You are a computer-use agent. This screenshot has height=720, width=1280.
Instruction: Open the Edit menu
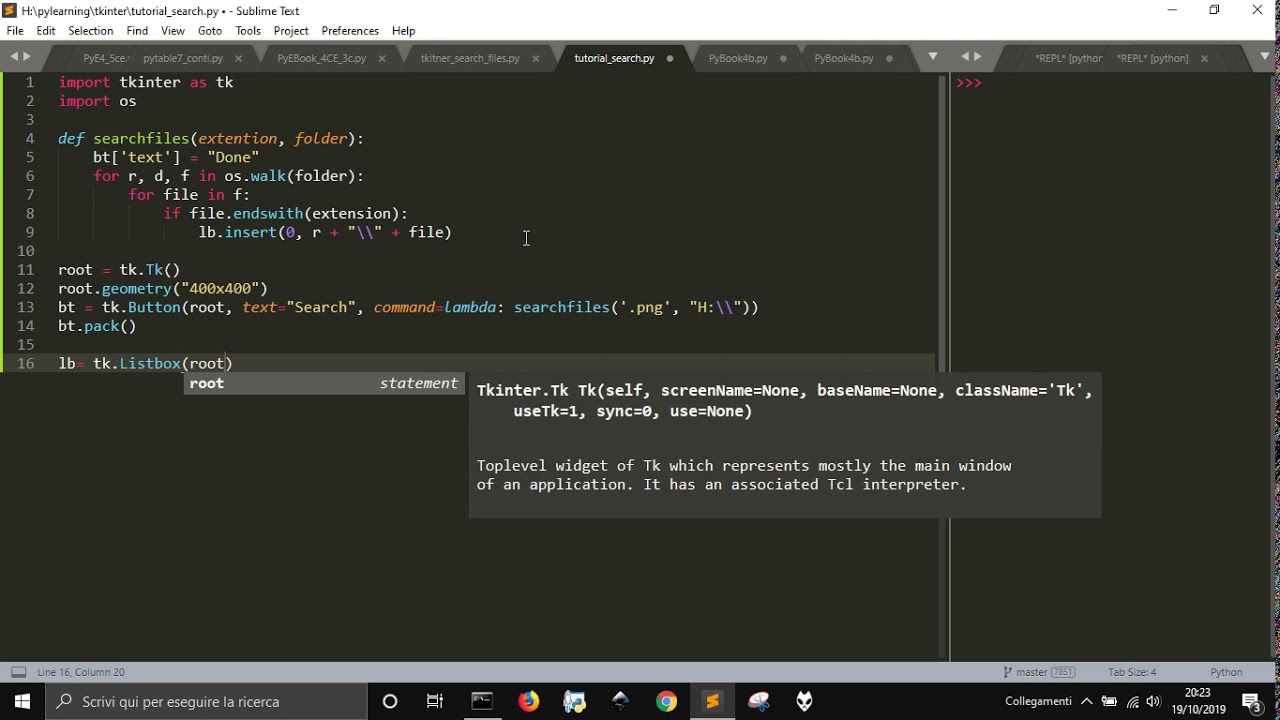46,31
